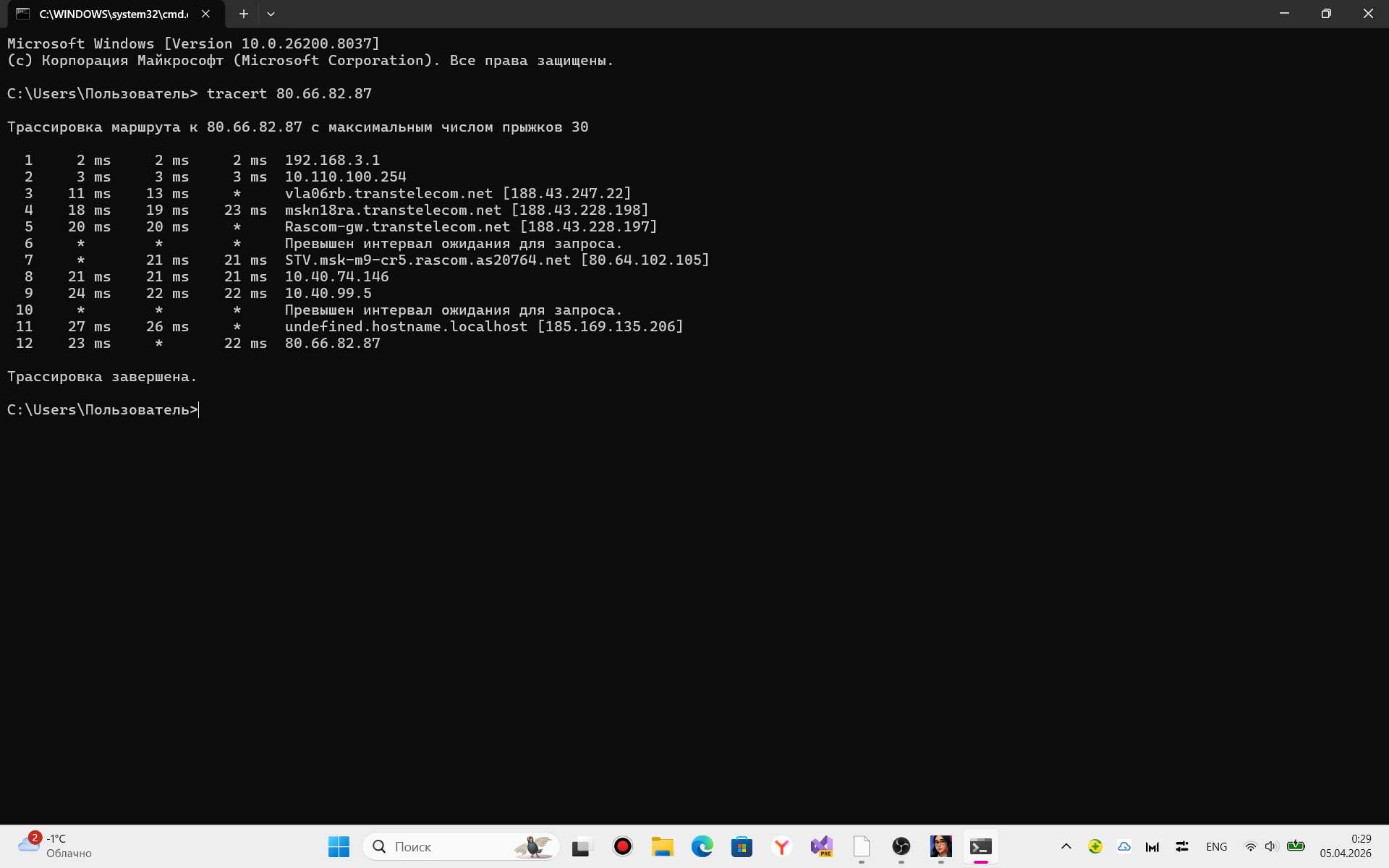Screen dimensions: 1389x868
Task: Open the Windows Start menu
Action: (x=339, y=846)
